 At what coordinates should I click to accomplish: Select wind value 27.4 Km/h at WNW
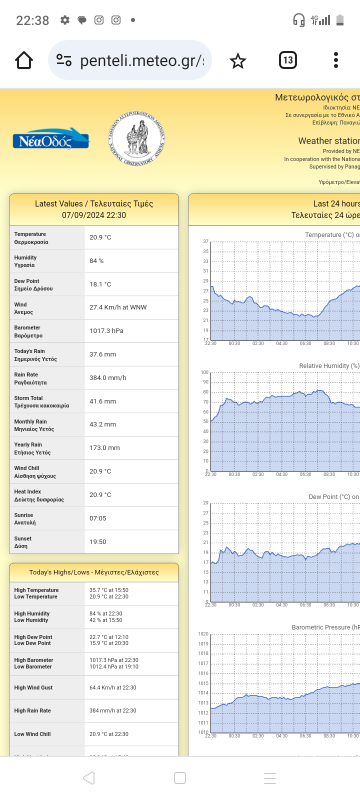point(119,308)
